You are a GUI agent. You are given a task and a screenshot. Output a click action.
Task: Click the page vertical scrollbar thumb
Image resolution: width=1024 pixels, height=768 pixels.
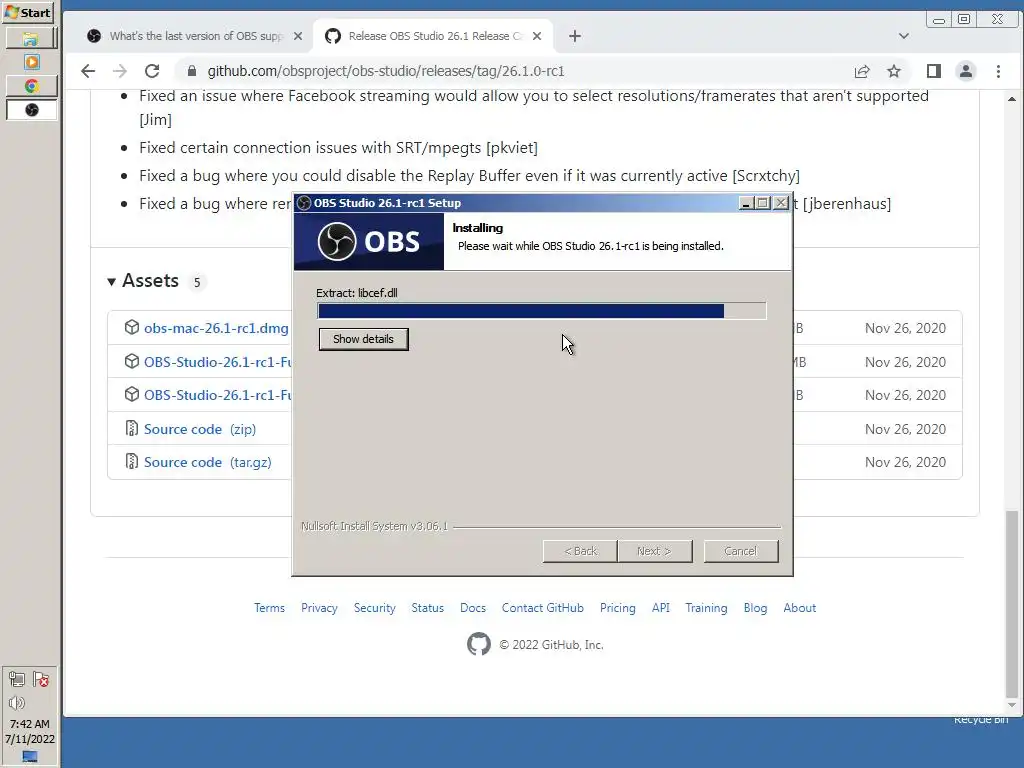tap(1012, 604)
